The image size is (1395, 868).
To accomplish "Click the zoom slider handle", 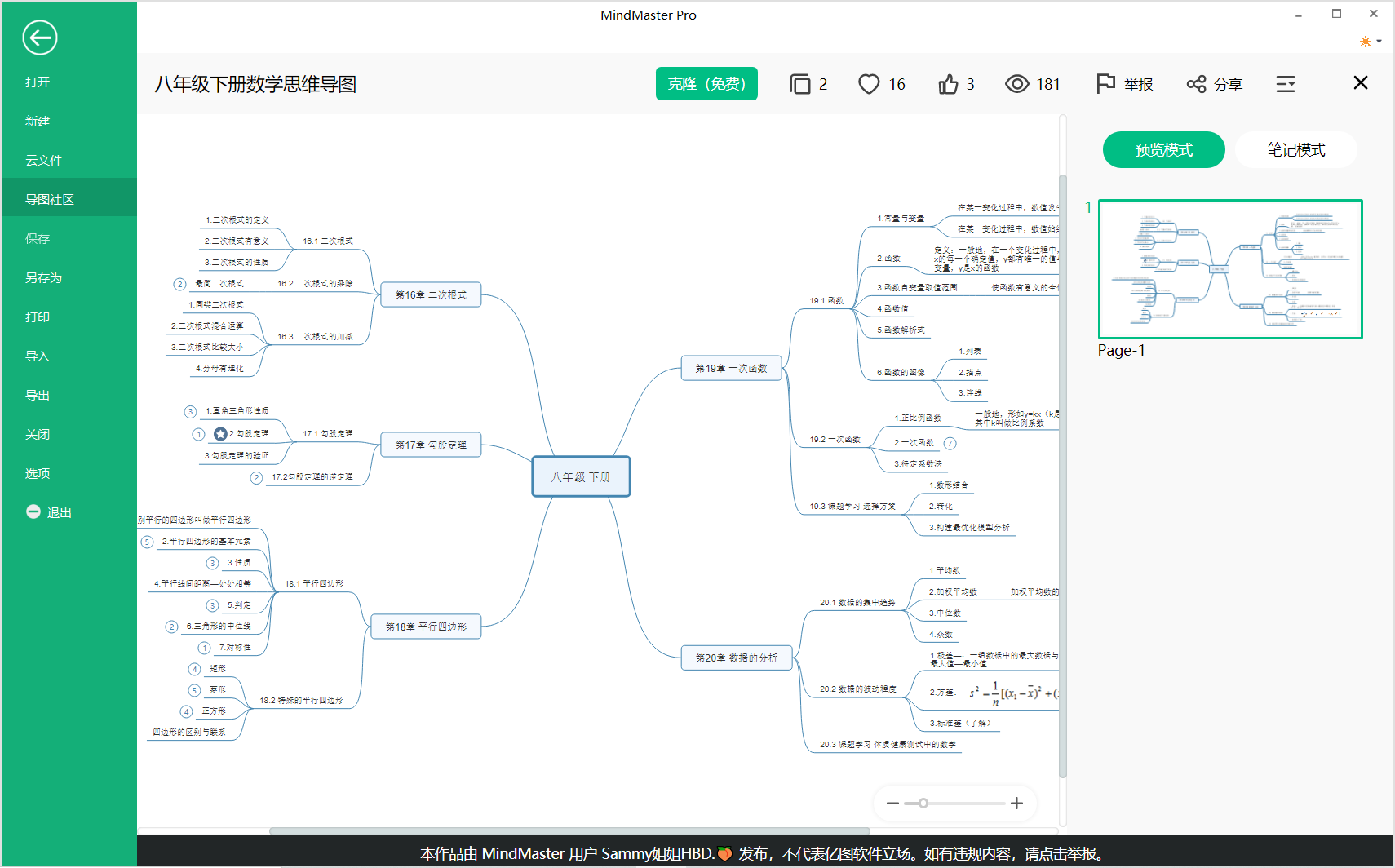I will coord(923,804).
